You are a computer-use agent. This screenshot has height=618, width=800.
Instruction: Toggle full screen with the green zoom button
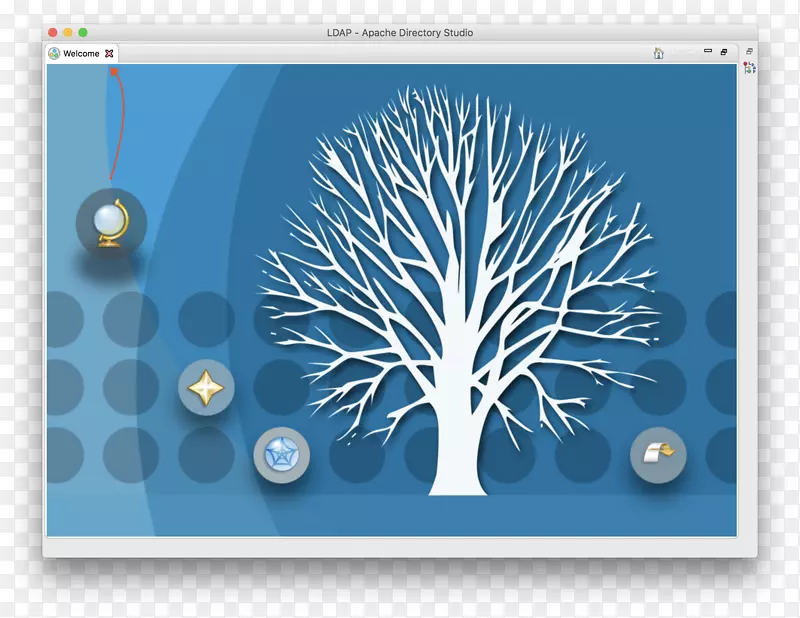tap(81, 31)
